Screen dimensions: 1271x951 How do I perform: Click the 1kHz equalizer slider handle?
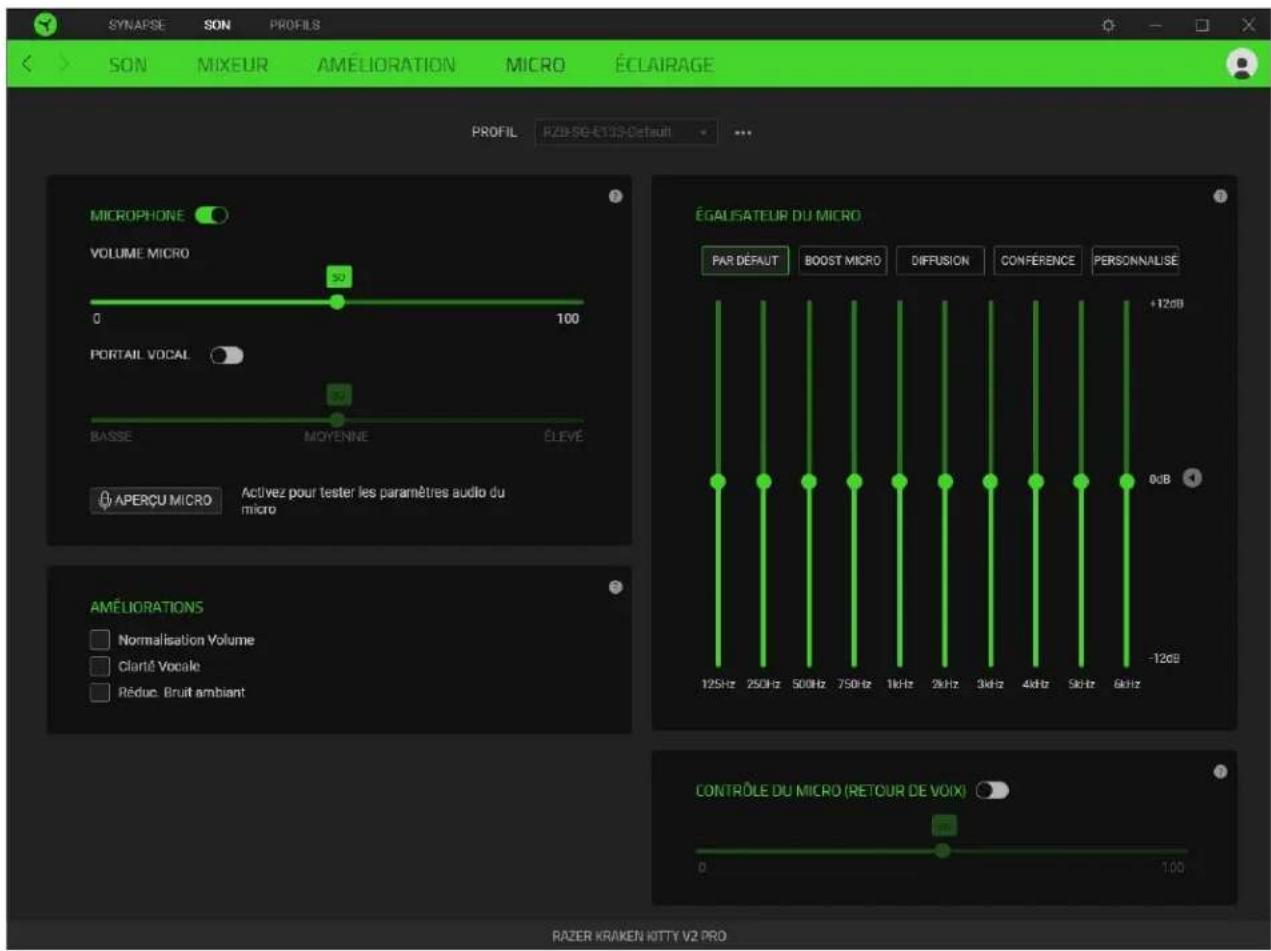click(x=899, y=481)
